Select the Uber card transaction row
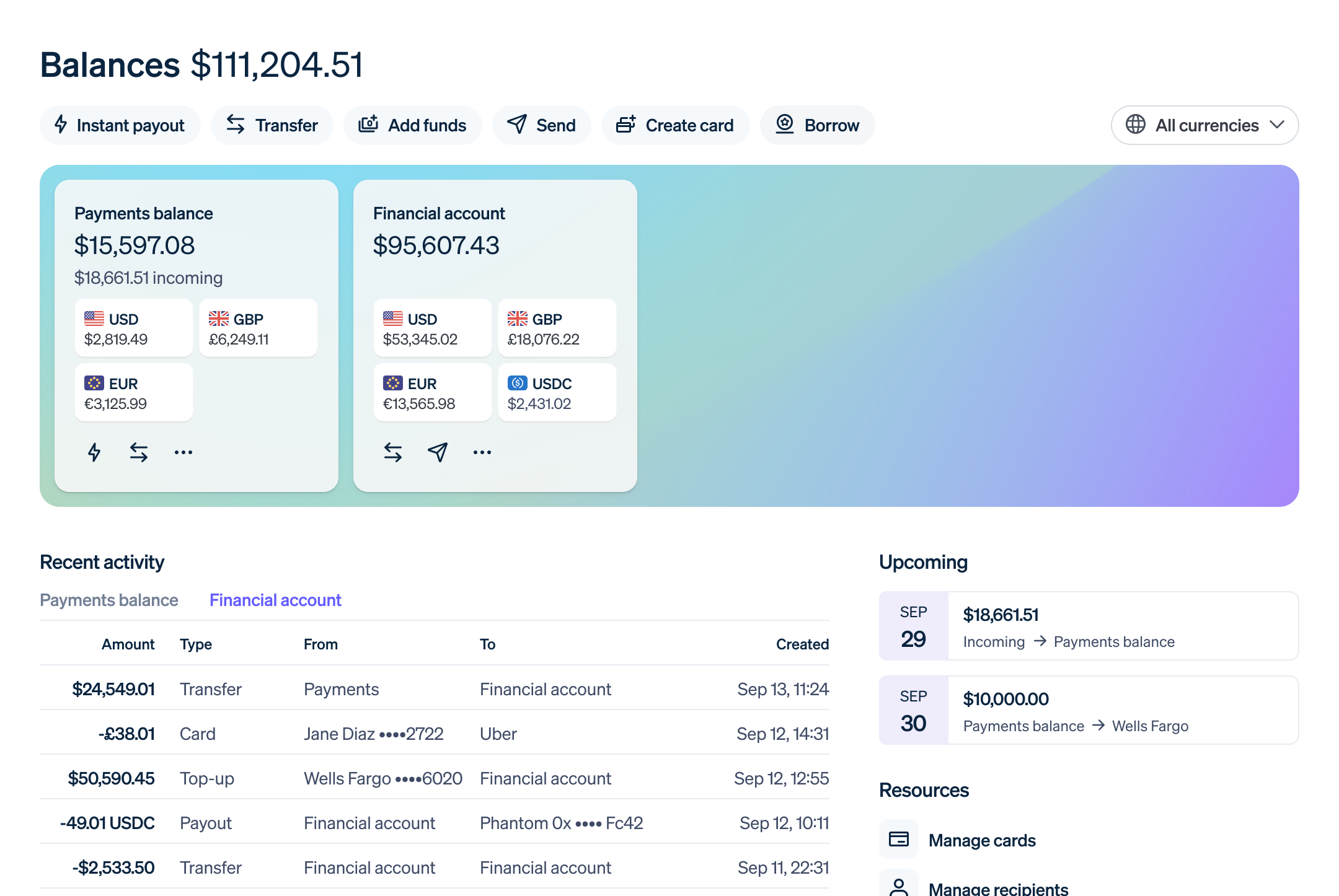Viewport: 1339px width, 896px height. (434, 734)
